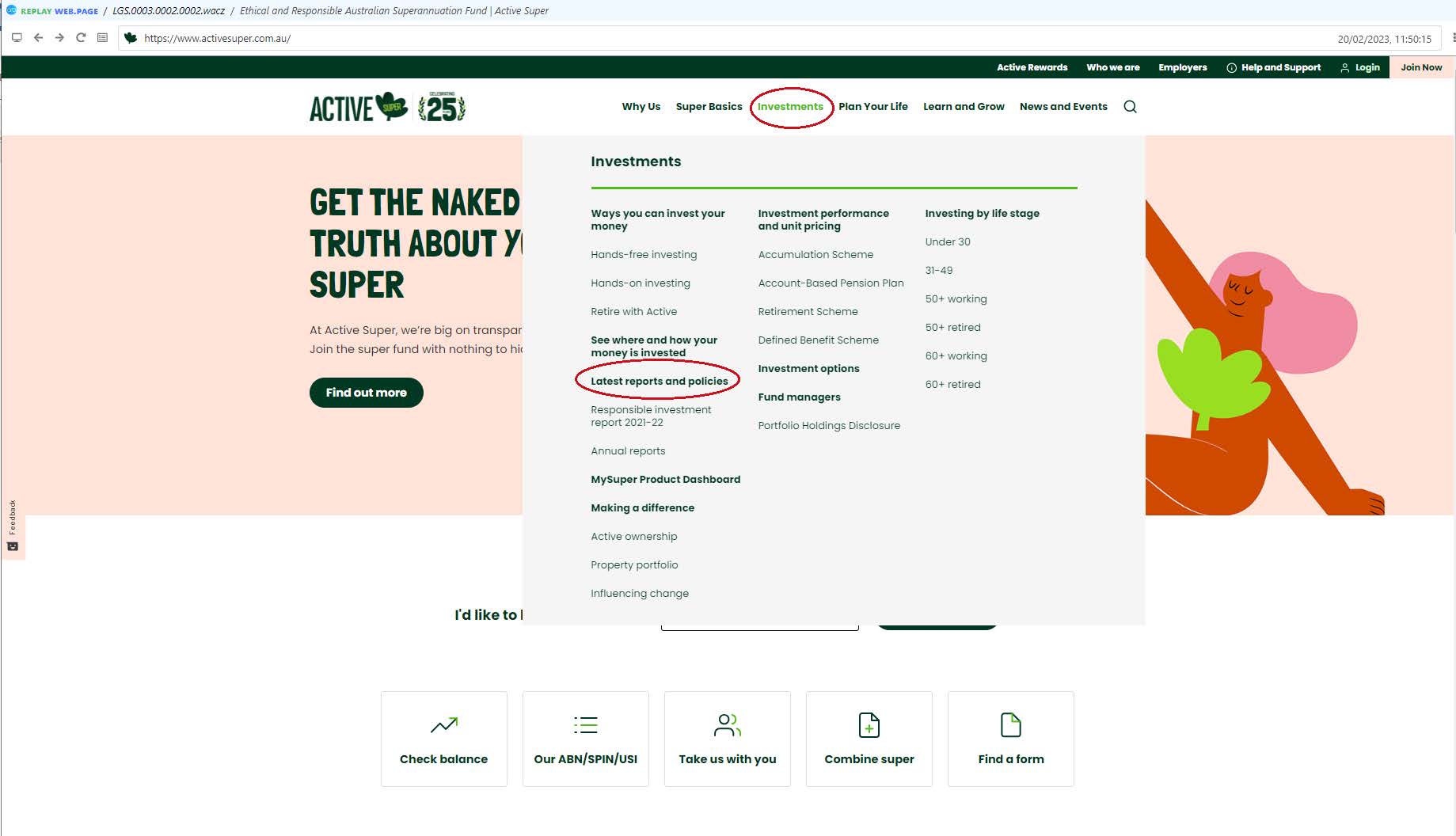Open Ways you can invest your money
This screenshot has width=1456, height=836.
tap(657, 220)
